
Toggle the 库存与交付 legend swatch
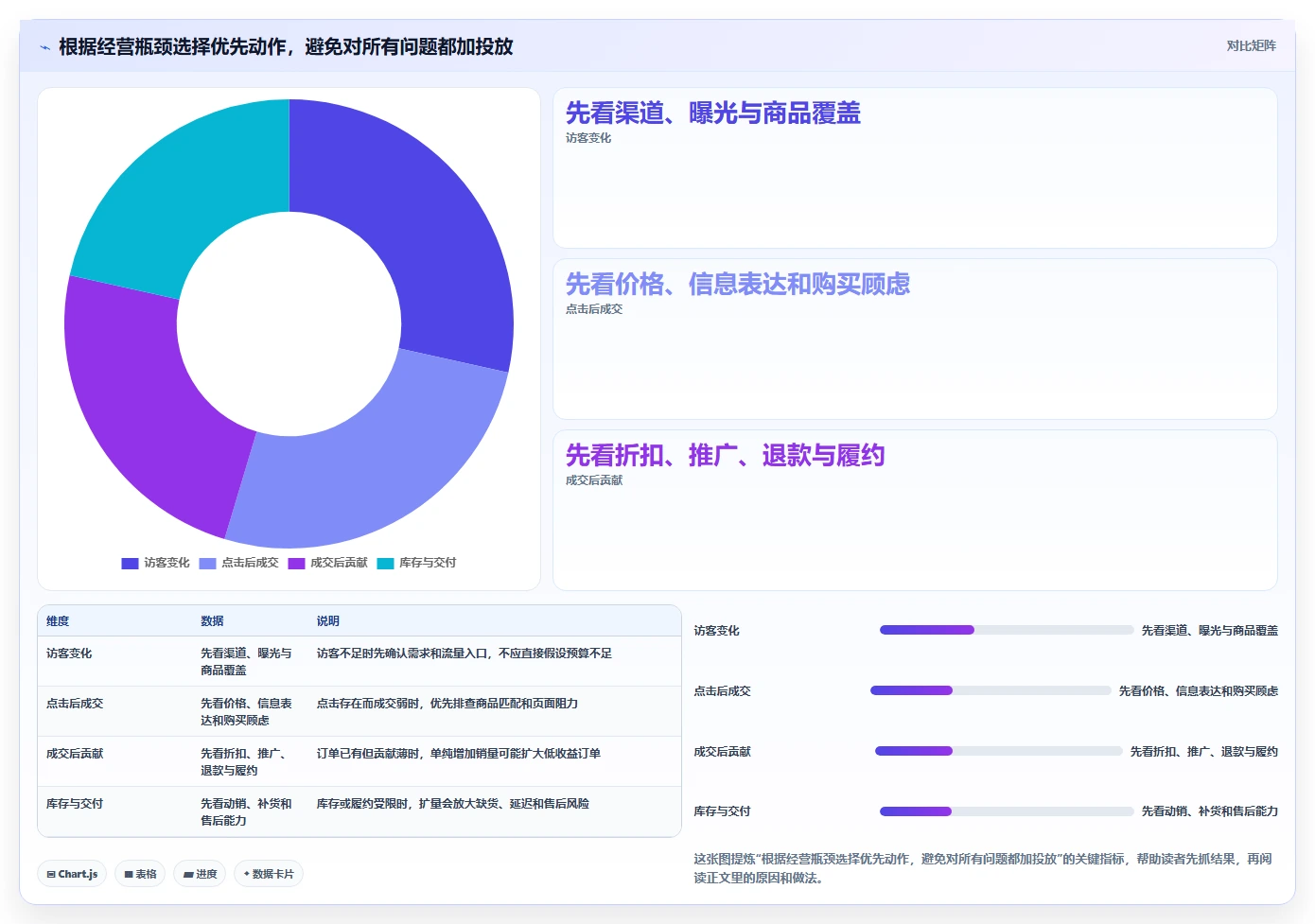385,563
